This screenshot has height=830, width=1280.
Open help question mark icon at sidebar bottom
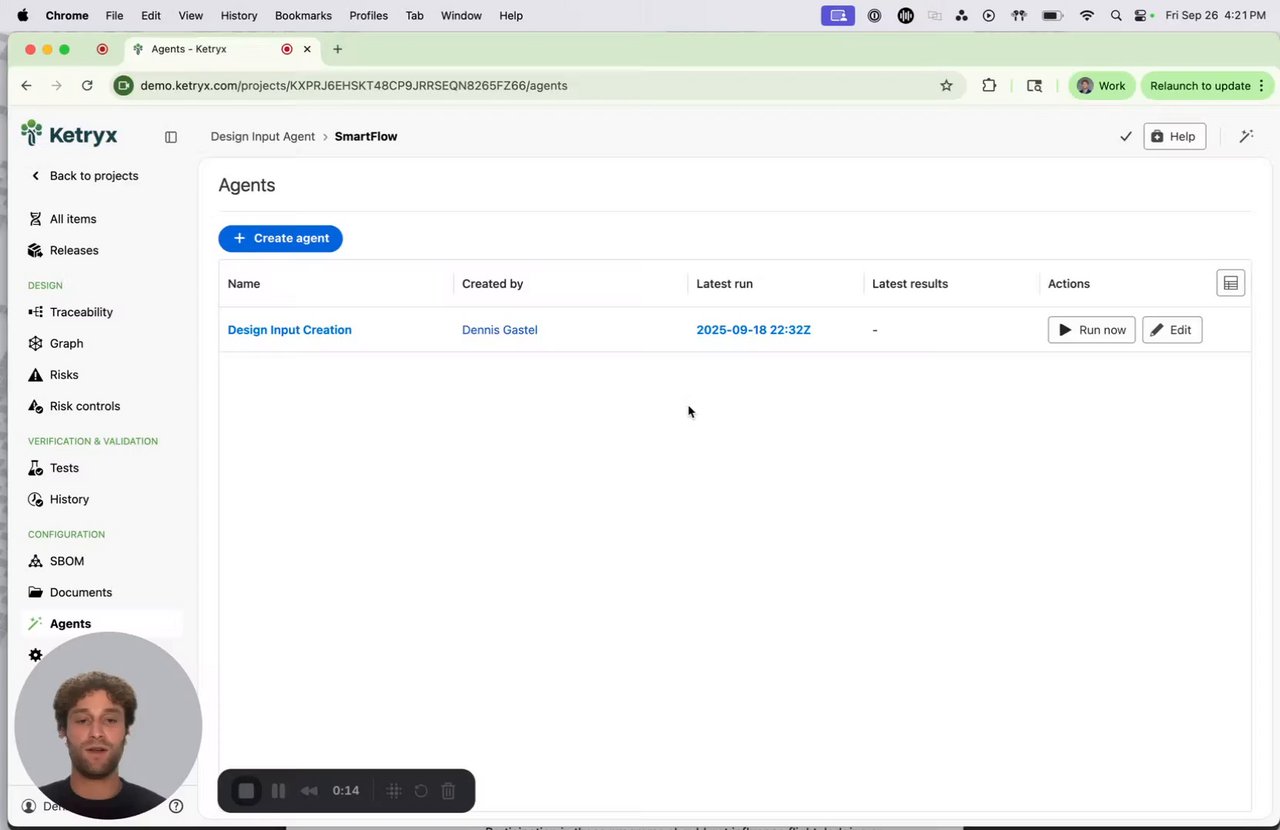click(176, 806)
